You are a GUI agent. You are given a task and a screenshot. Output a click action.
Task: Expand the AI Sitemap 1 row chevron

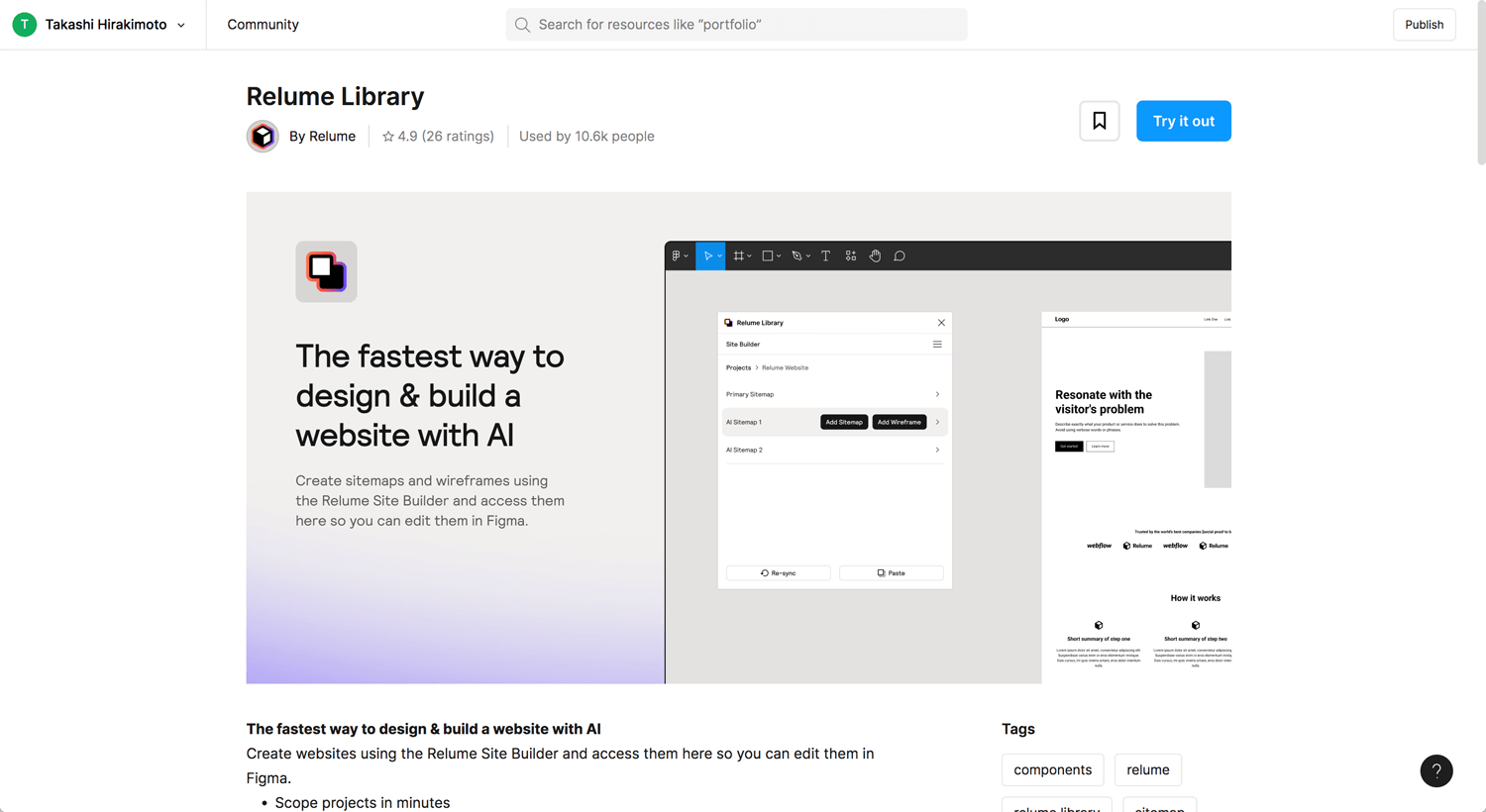tap(937, 422)
